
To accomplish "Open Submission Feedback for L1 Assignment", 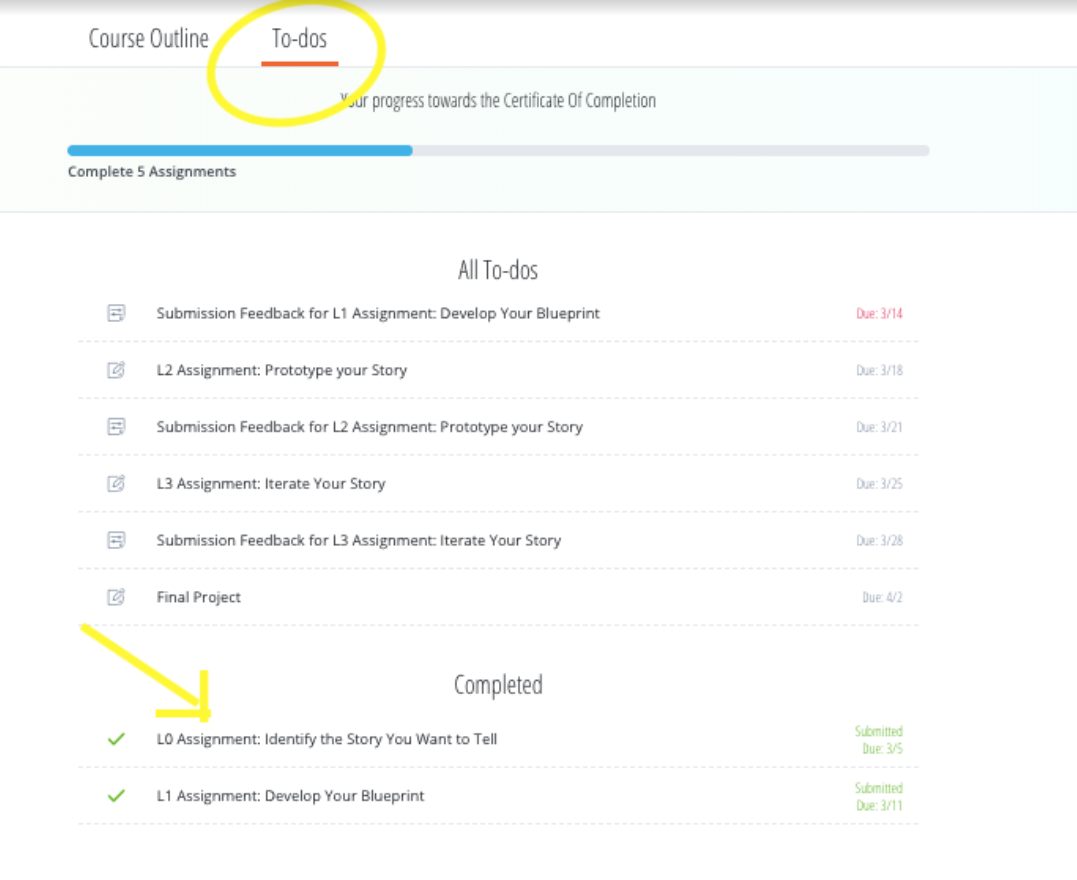I will point(378,314).
